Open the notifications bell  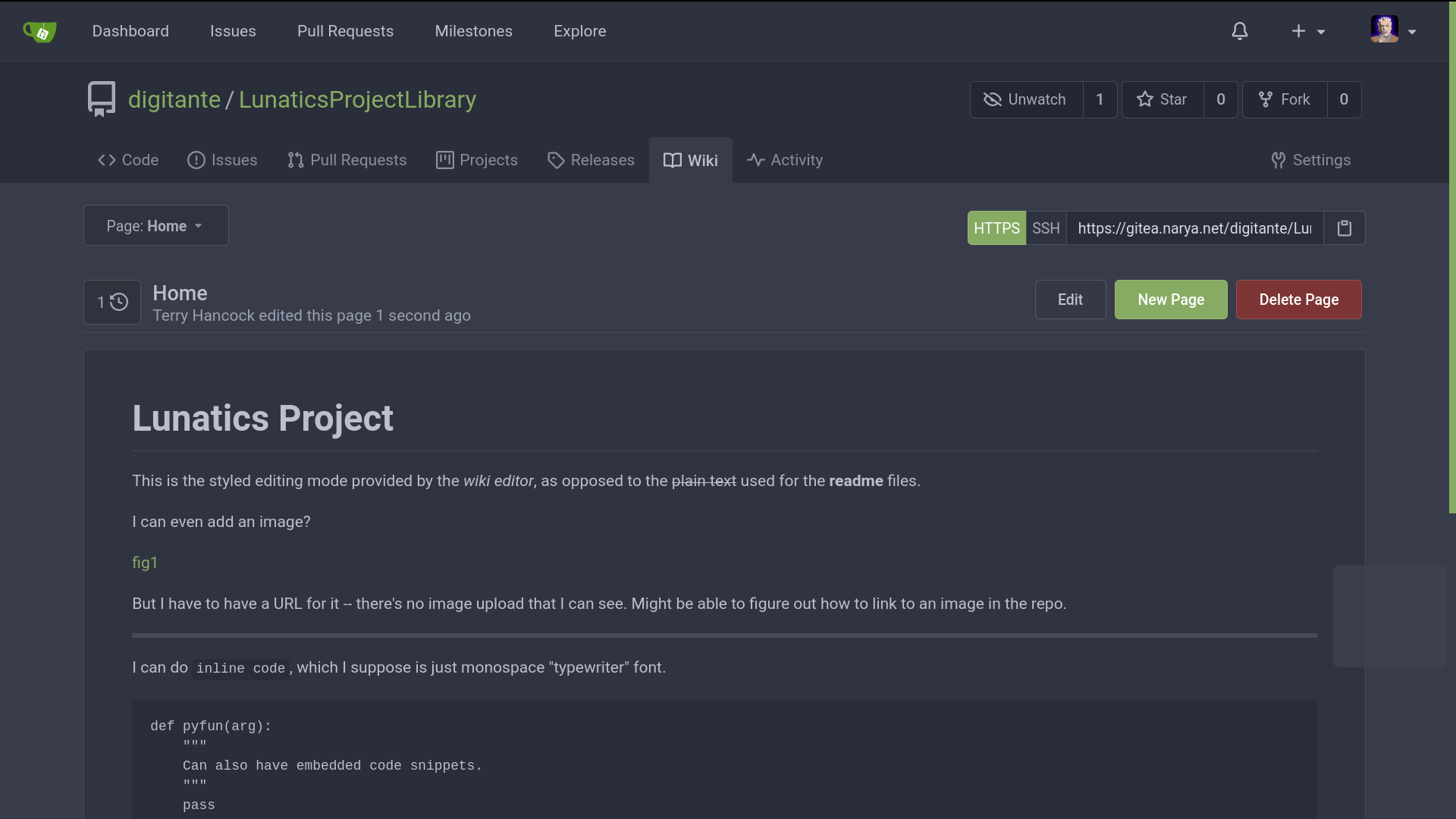1239,31
